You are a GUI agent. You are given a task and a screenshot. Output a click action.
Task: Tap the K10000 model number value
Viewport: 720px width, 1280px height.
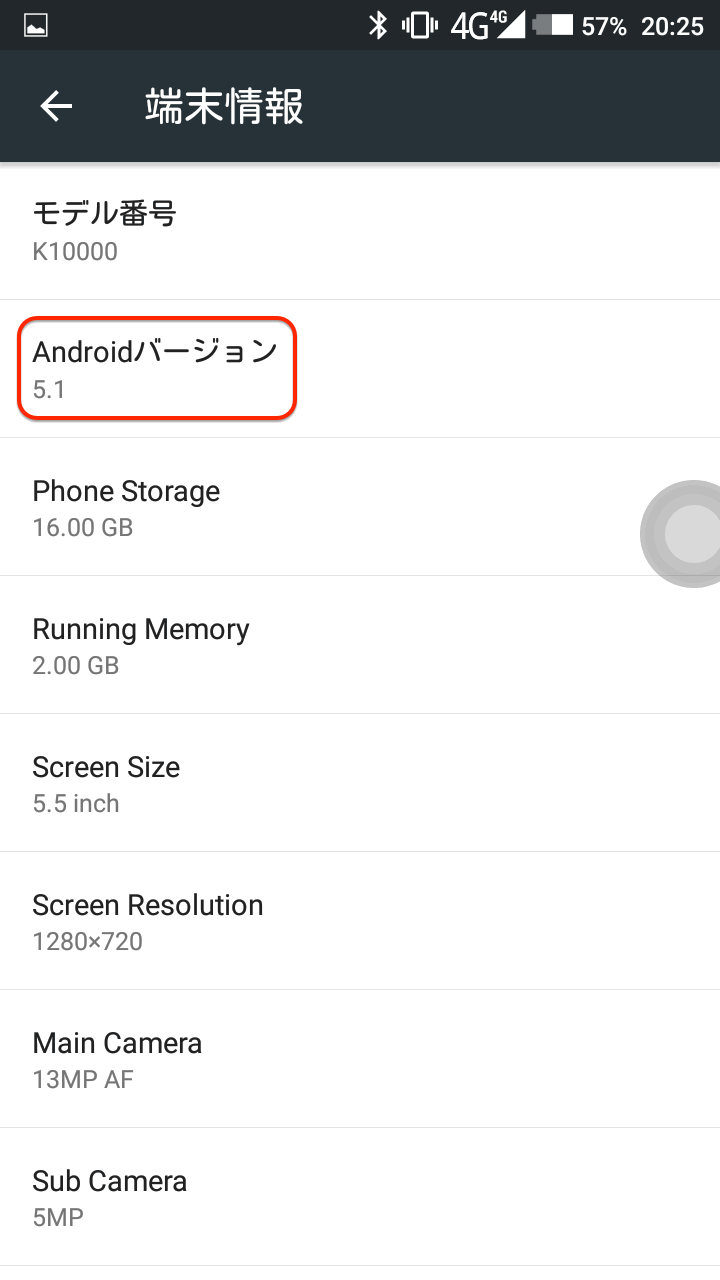click(x=75, y=251)
